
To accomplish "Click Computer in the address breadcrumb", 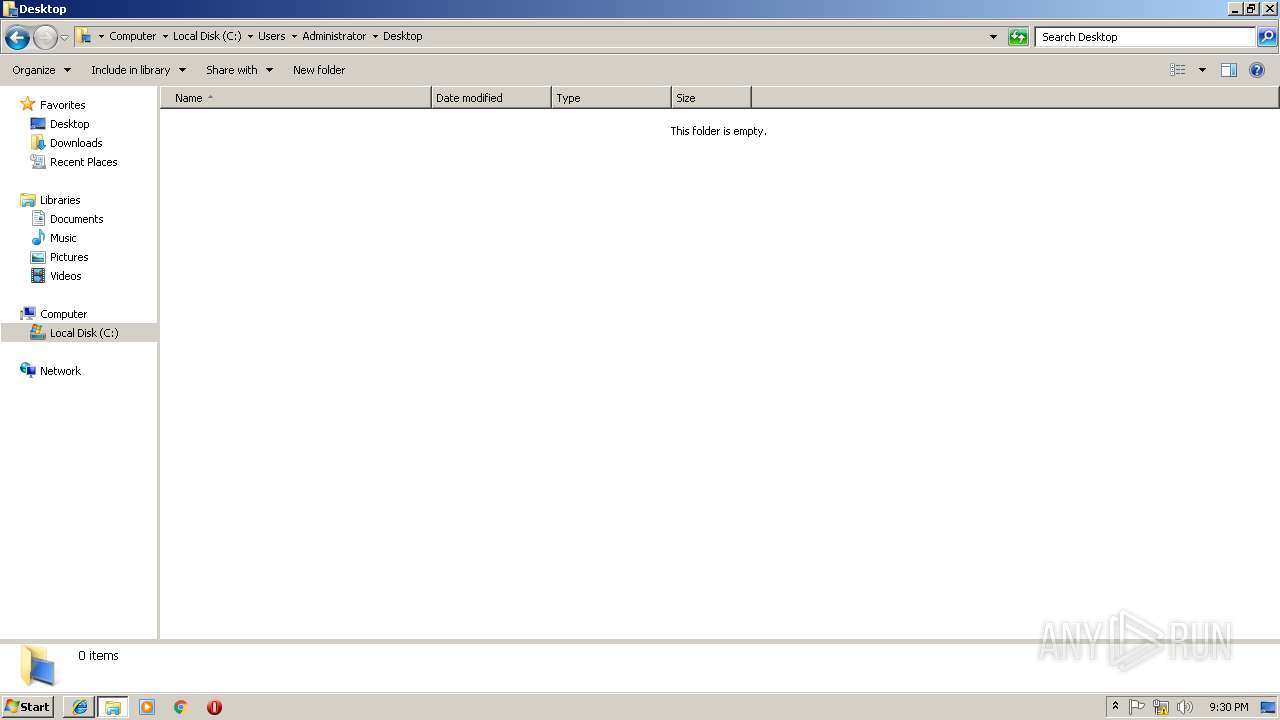I will point(133,36).
